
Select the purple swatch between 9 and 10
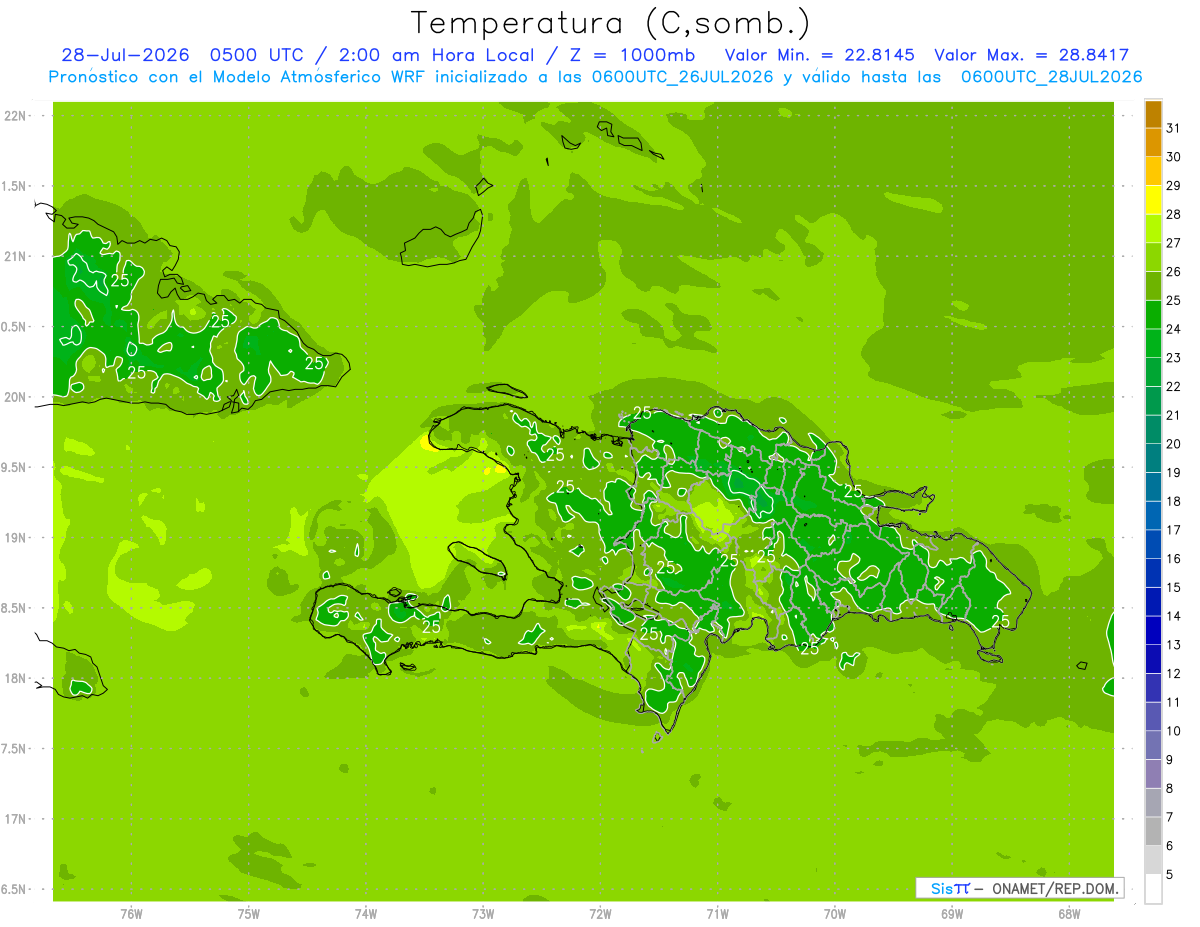pyautogui.click(x=1153, y=745)
